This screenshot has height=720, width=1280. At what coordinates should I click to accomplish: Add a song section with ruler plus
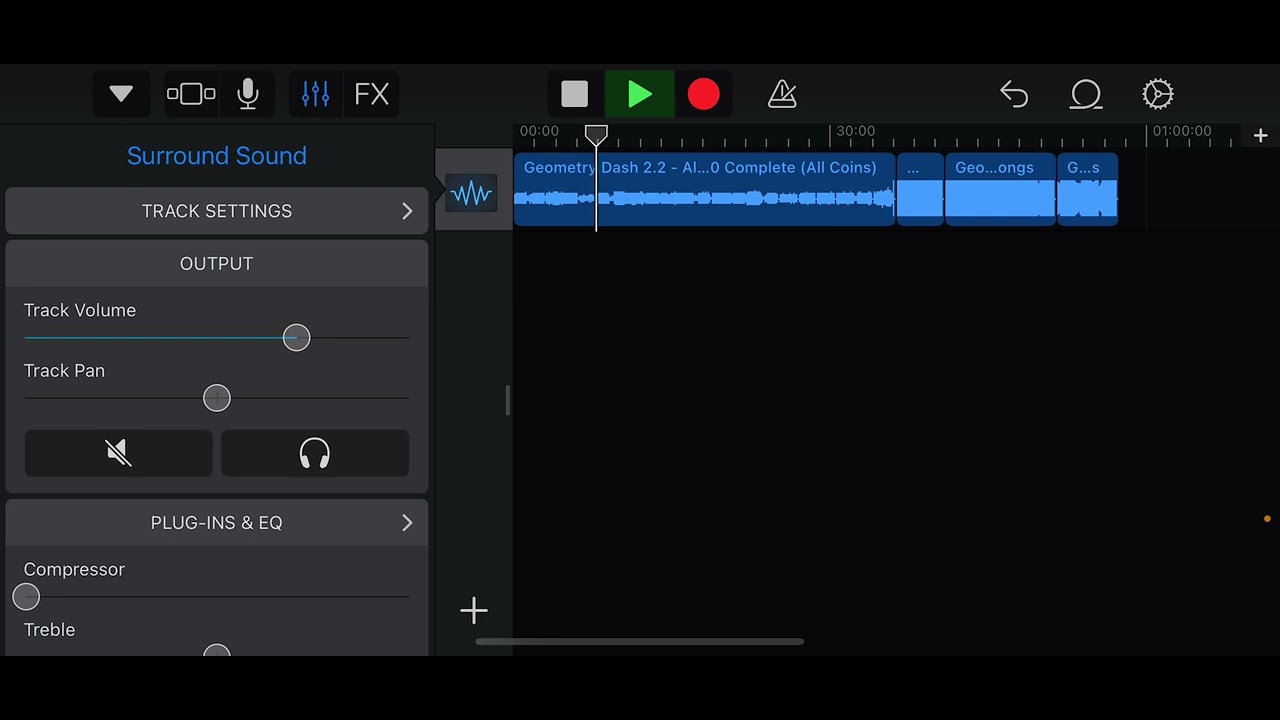tap(1260, 135)
